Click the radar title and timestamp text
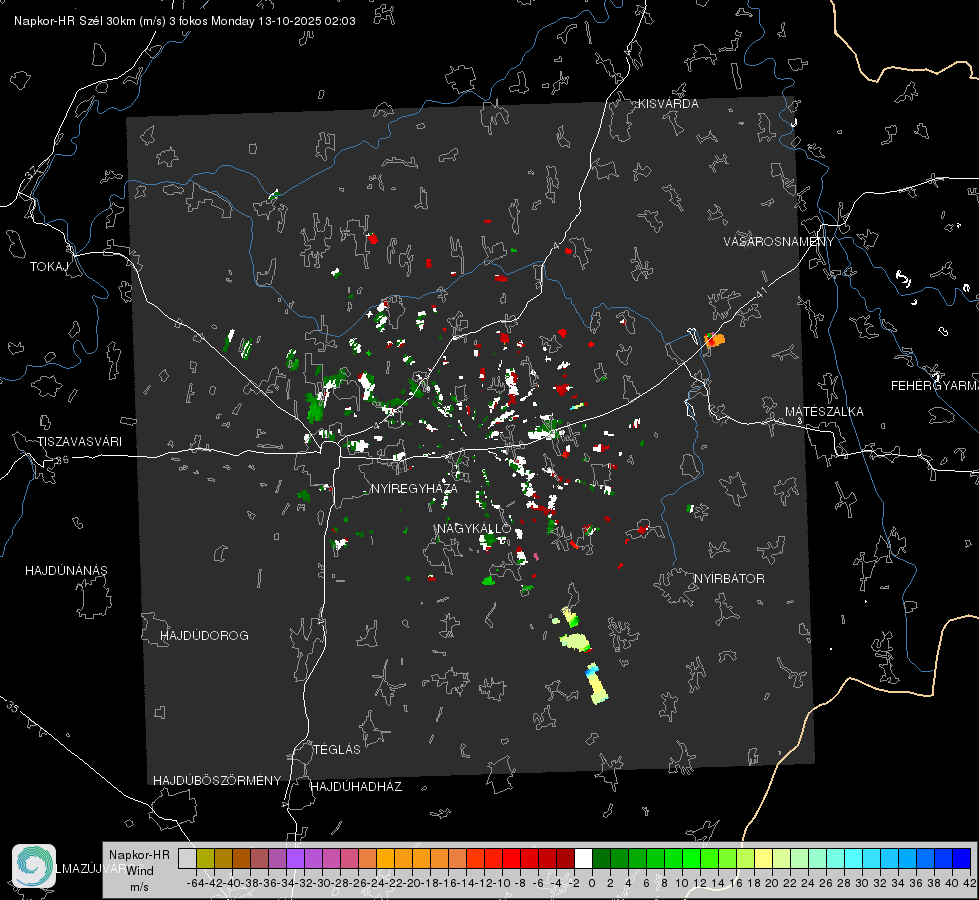The width and height of the screenshot is (979, 900). pos(185,21)
